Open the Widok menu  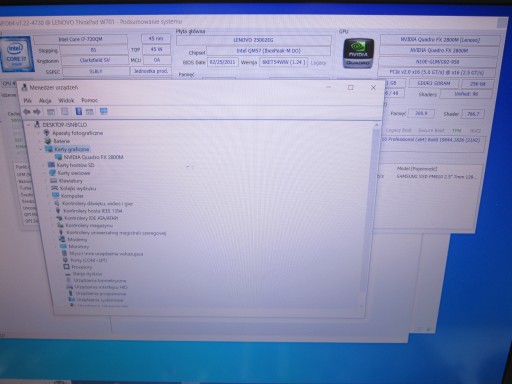tap(66, 100)
